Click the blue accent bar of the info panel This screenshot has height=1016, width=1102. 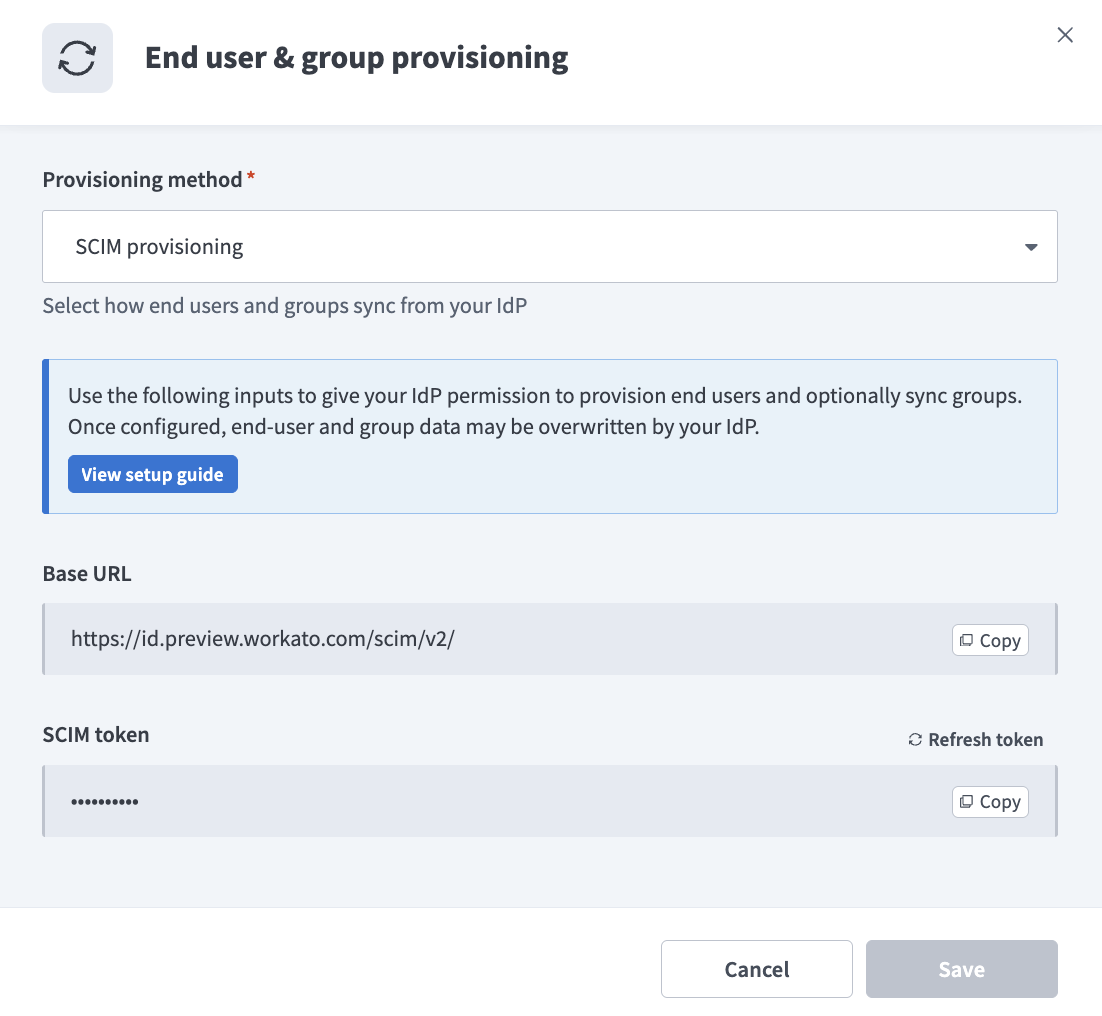45,436
